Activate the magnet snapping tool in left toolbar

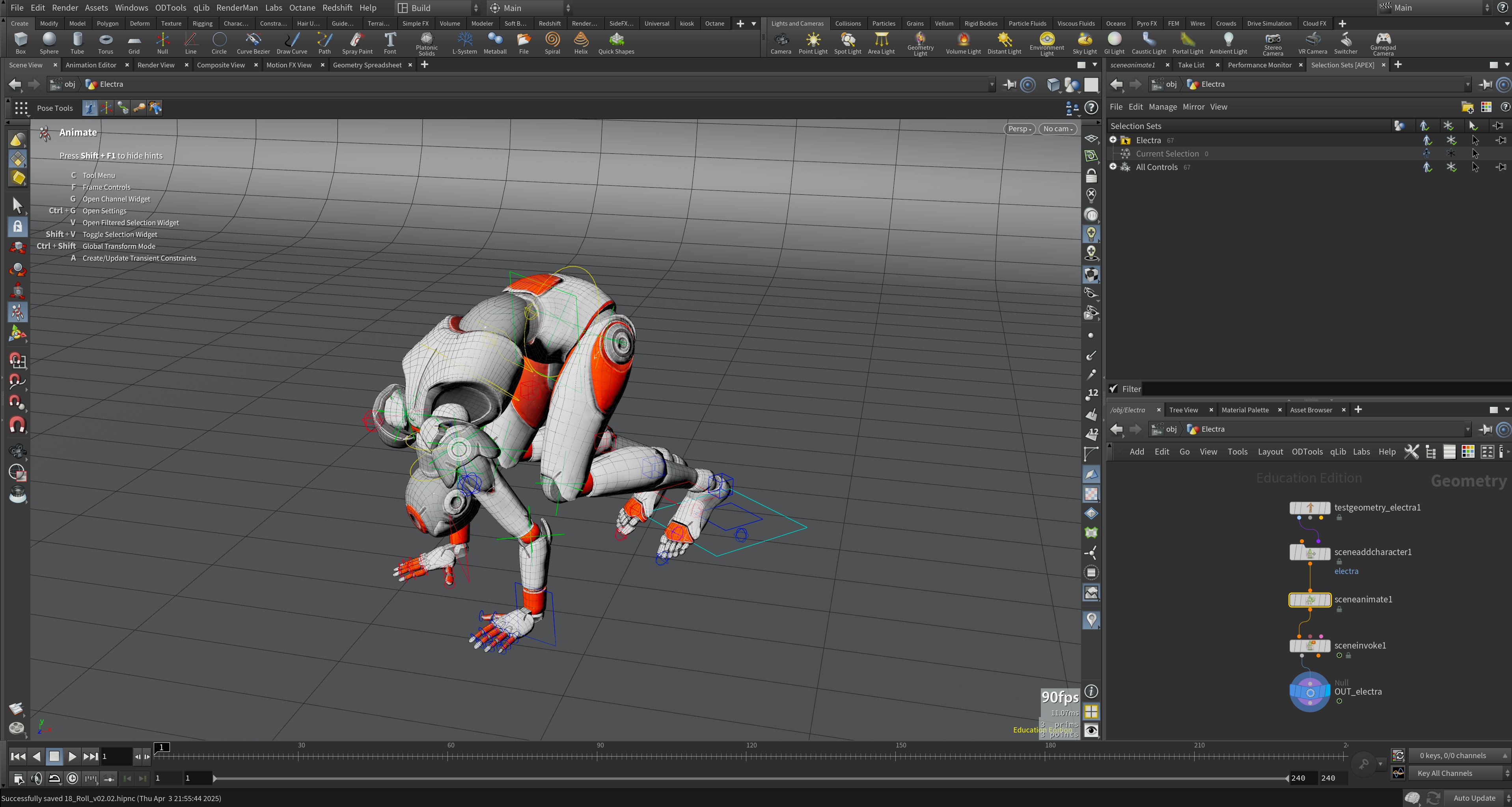17,424
